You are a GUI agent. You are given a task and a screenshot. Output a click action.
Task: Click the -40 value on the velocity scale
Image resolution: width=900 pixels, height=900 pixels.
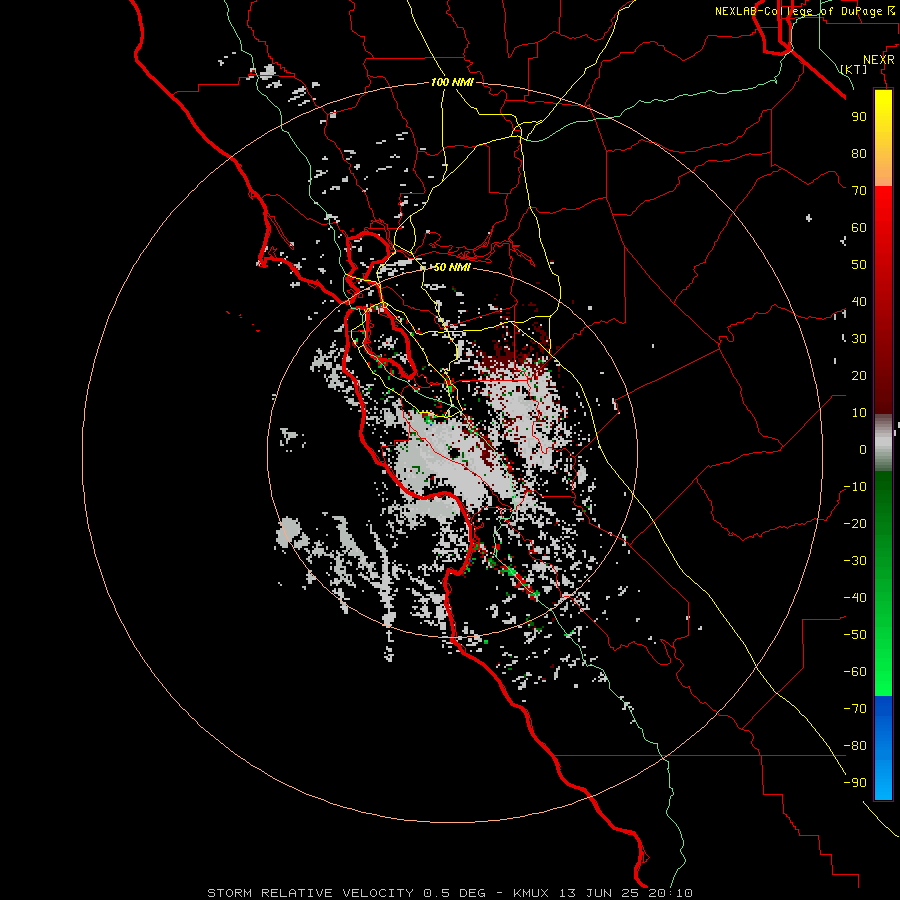(855, 598)
